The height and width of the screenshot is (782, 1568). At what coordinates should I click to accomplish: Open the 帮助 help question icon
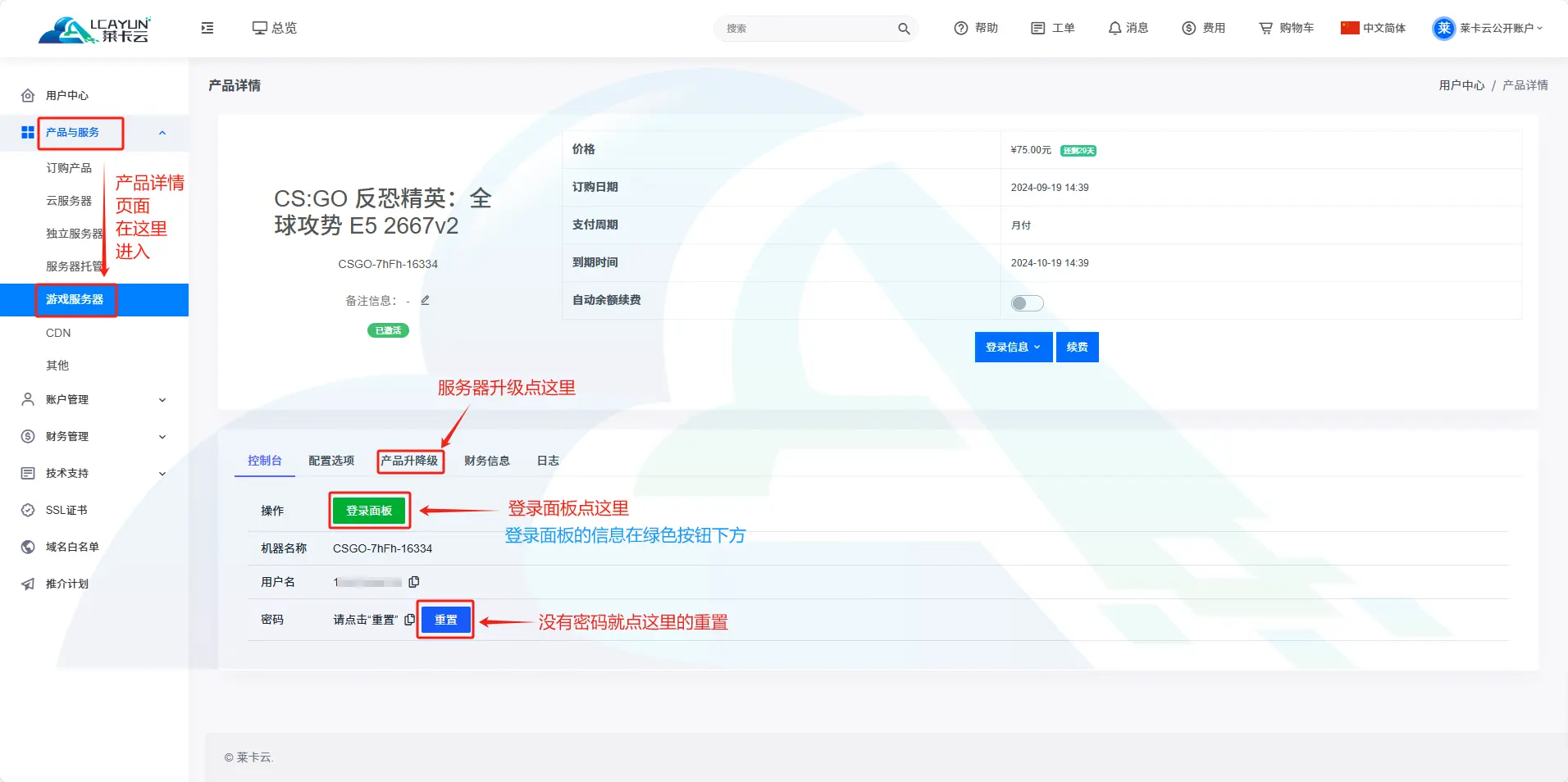coord(961,28)
